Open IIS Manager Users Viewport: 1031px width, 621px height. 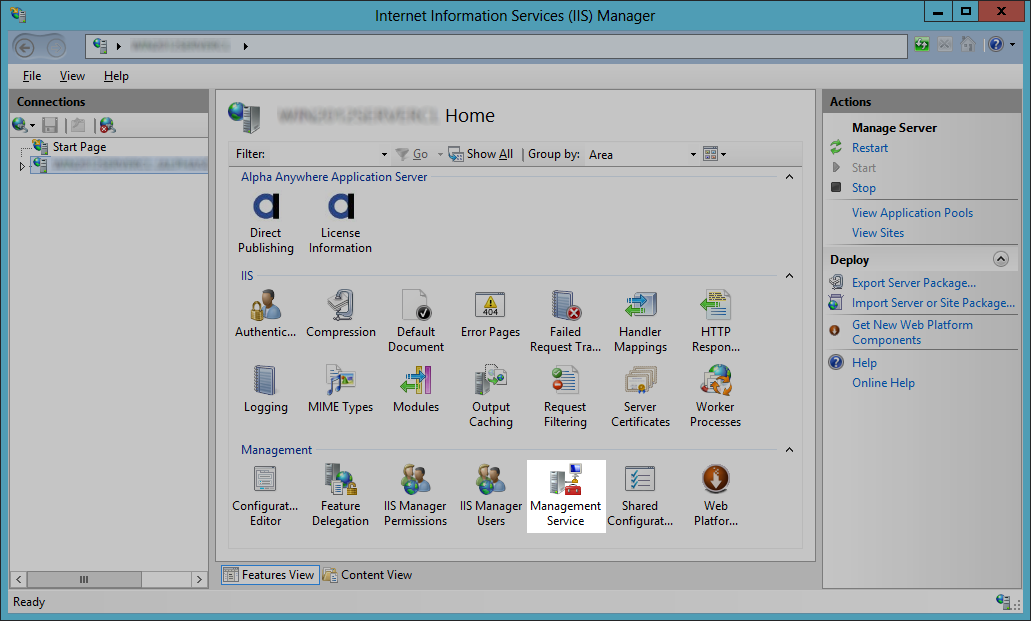[491, 495]
